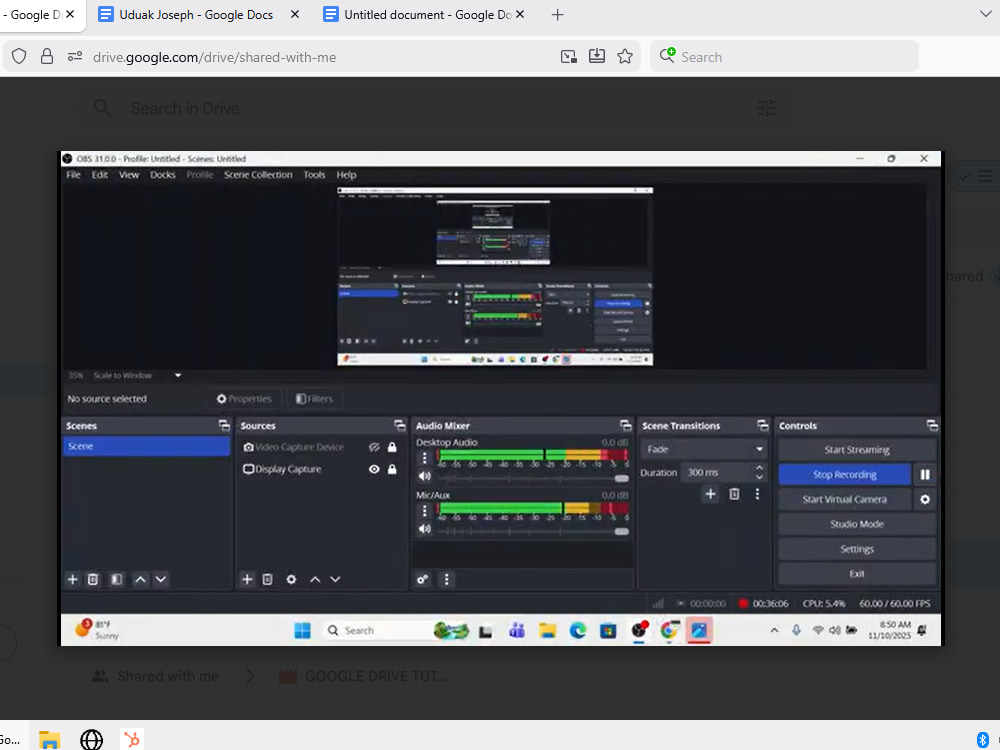
Task: Click Start Streaming
Action: coord(857,450)
